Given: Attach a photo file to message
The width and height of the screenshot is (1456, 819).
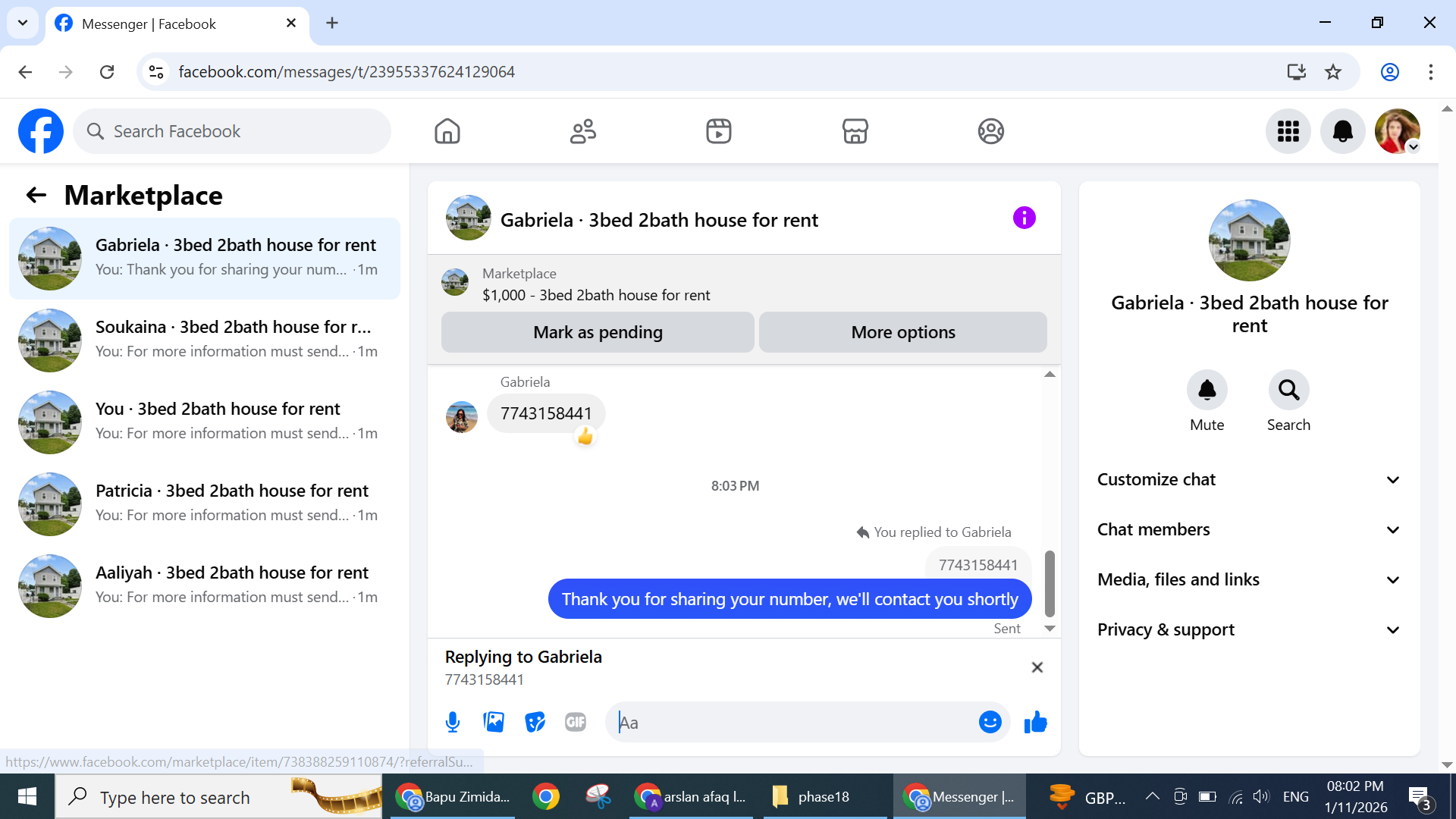Looking at the screenshot, I should pos(494,722).
